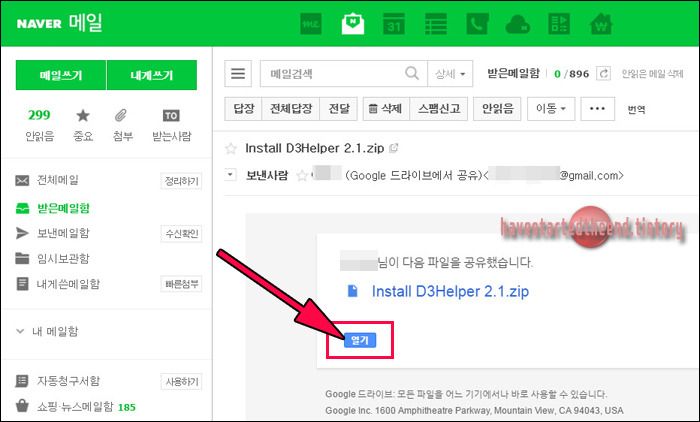Click the 스팸신고 spam report button
The width and height of the screenshot is (700, 422).
point(439,109)
